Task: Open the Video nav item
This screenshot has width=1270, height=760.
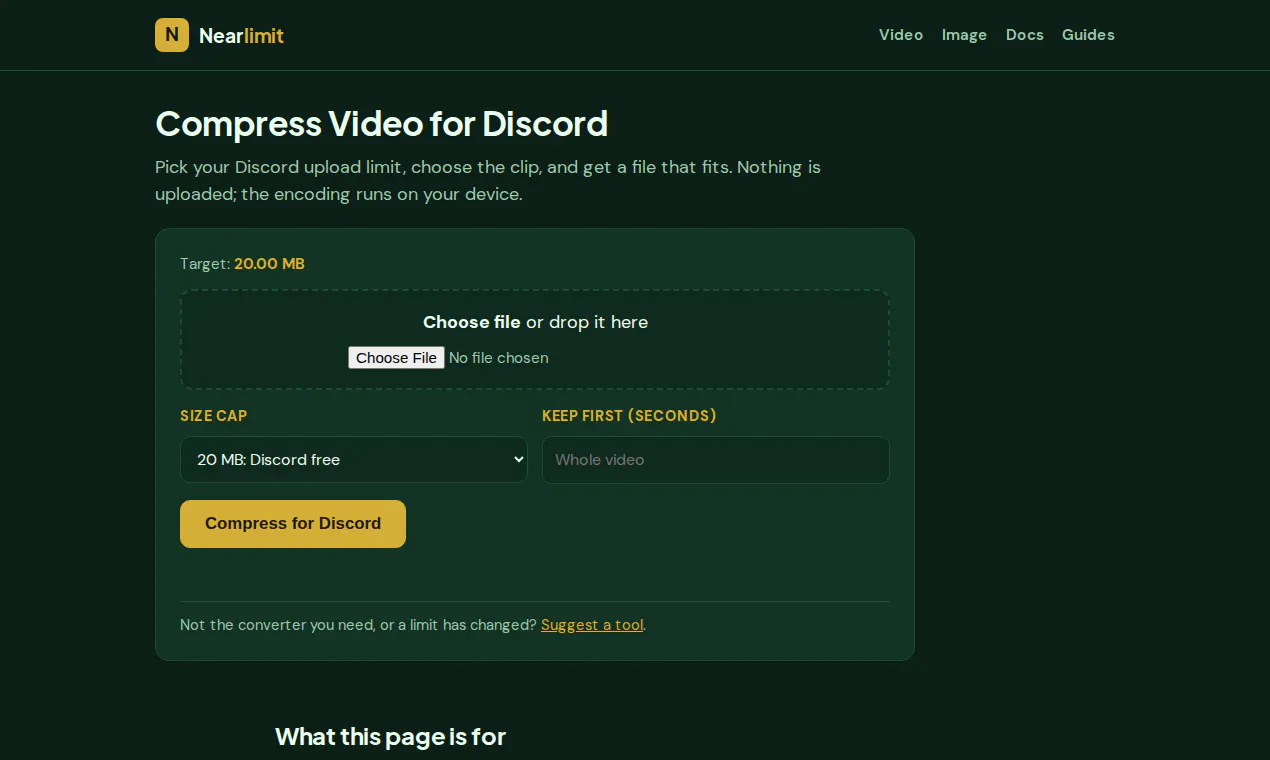Action: [901, 35]
